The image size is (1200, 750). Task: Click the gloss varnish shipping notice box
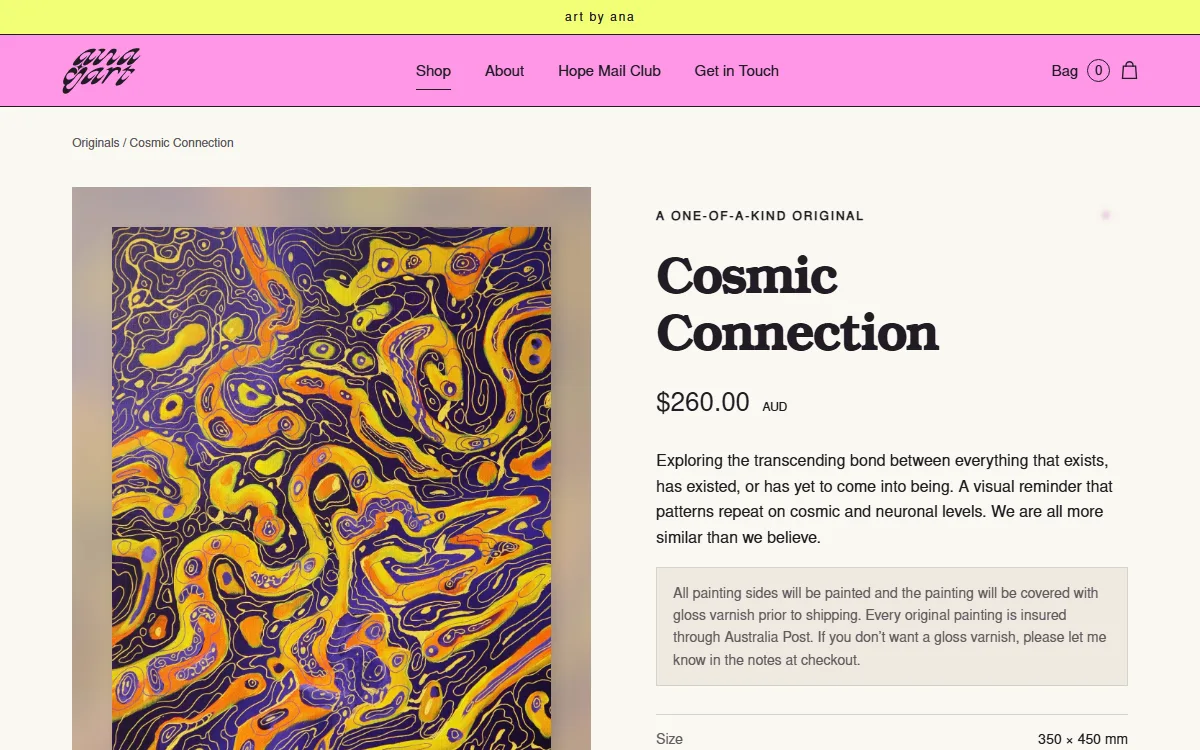[x=891, y=627]
